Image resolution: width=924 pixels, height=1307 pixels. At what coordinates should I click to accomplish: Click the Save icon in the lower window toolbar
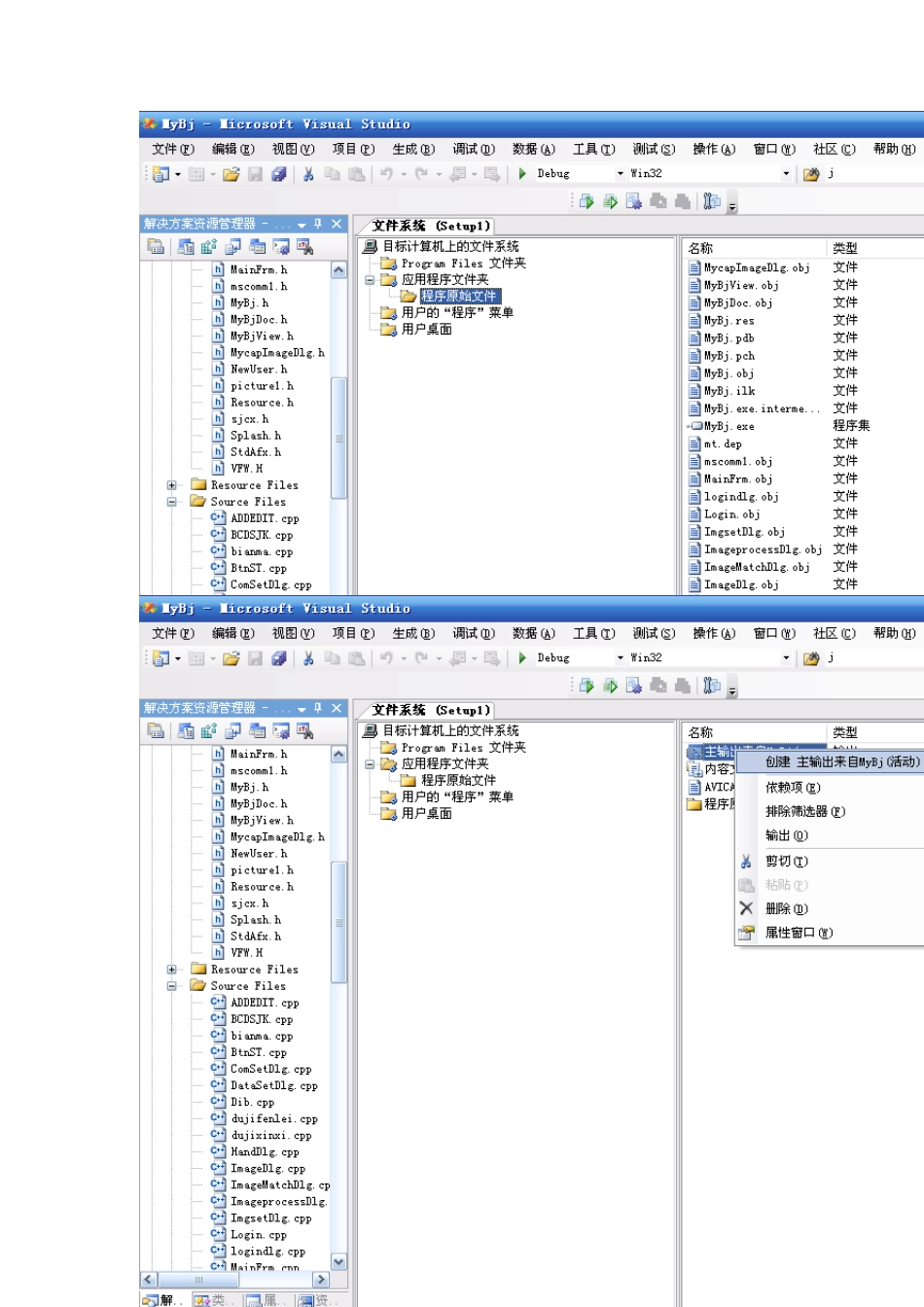[x=255, y=658]
